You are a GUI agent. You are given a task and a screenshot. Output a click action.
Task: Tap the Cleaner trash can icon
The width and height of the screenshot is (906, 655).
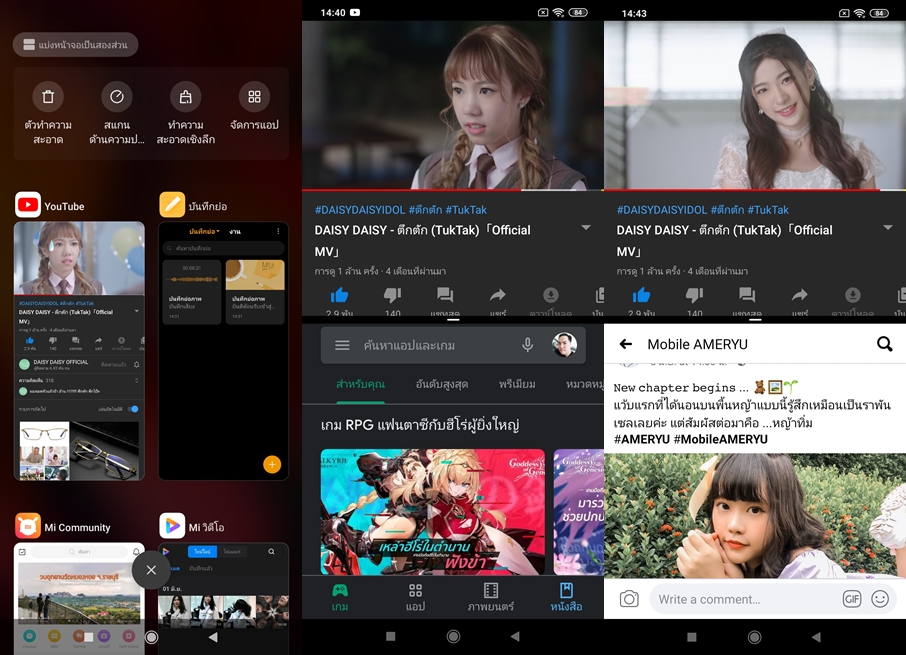[x=48, y=97]
